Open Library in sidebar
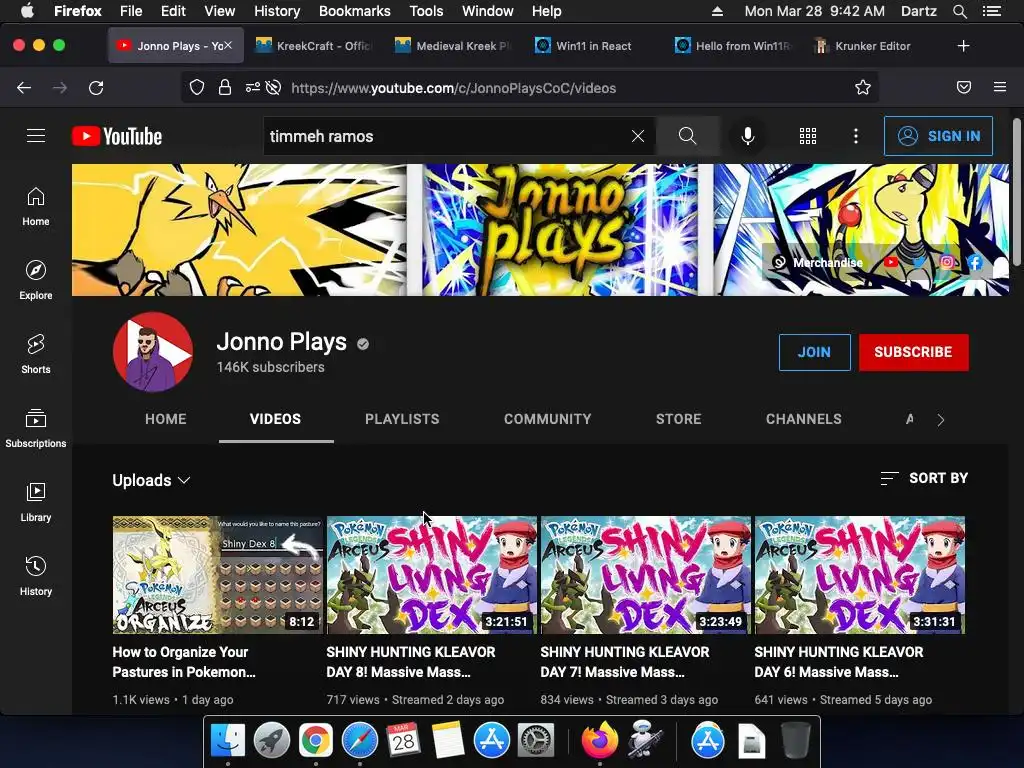 tap(36, 502)
